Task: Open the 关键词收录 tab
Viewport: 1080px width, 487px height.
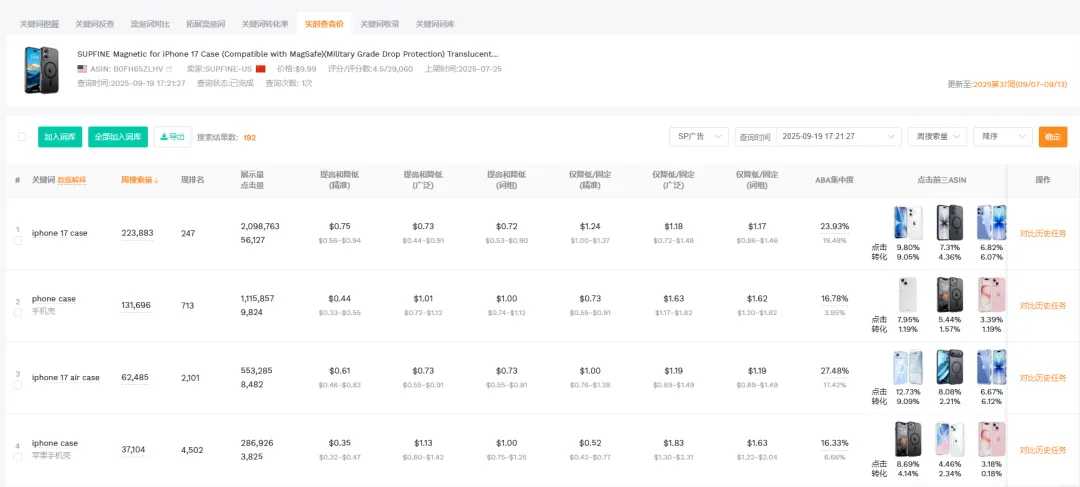Action: [380, 24]
